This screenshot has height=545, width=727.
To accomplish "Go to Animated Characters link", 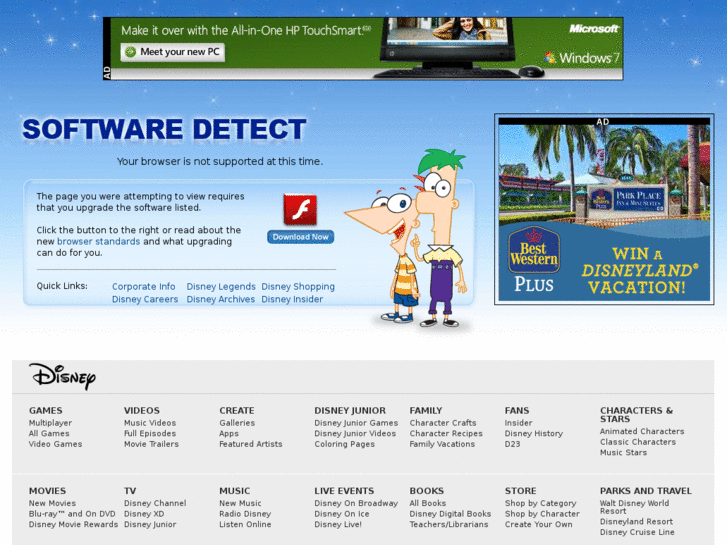I will tap(642, 431).
